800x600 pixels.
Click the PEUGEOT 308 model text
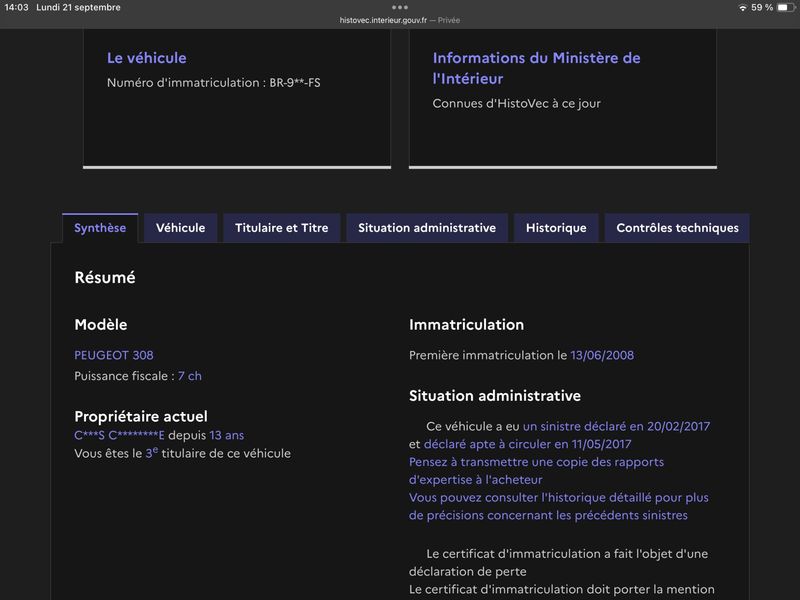coord(114,355)
